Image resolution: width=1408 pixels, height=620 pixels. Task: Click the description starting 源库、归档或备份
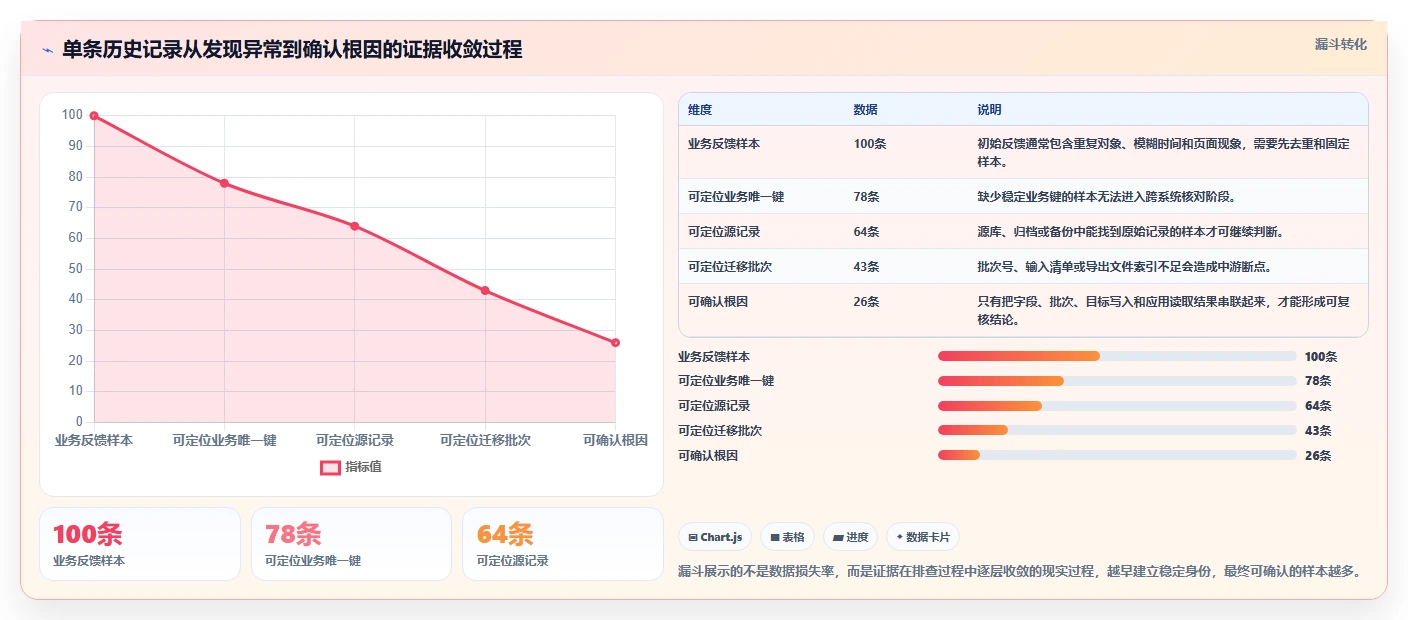point(1130,231)
